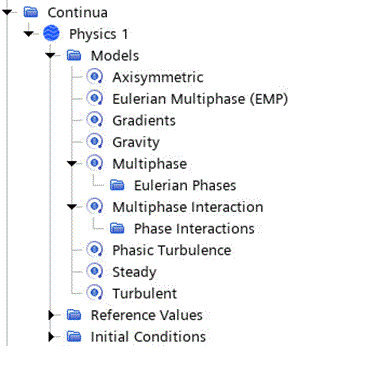Select the Eulerian Phases label

point(185,185)
